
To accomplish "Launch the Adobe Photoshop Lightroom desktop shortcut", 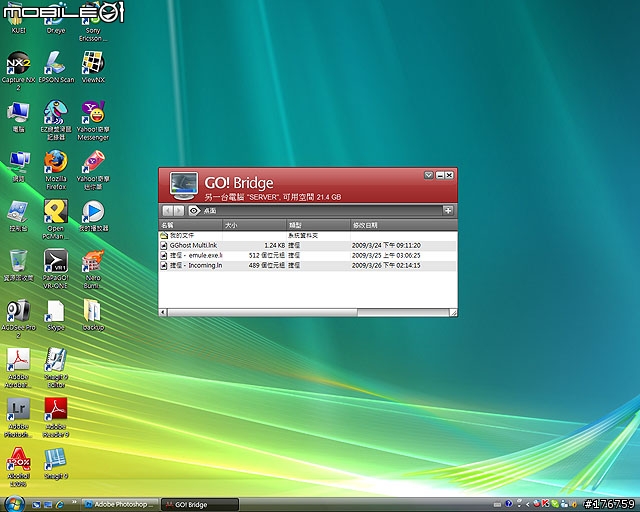I will (x=18, y=418).
